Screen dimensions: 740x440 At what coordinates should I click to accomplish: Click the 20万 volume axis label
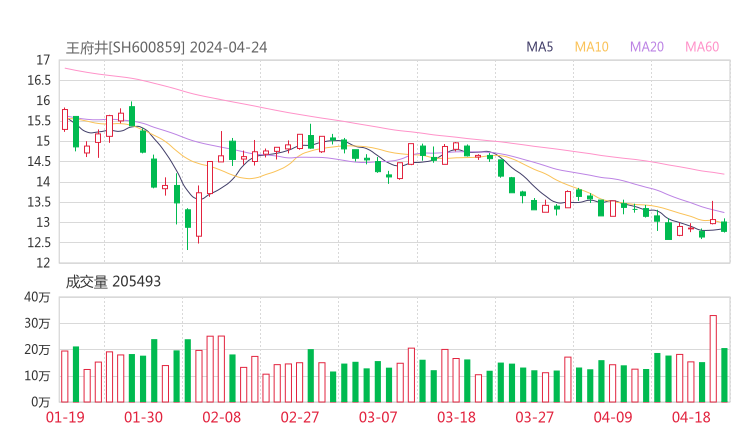[37, 350]
